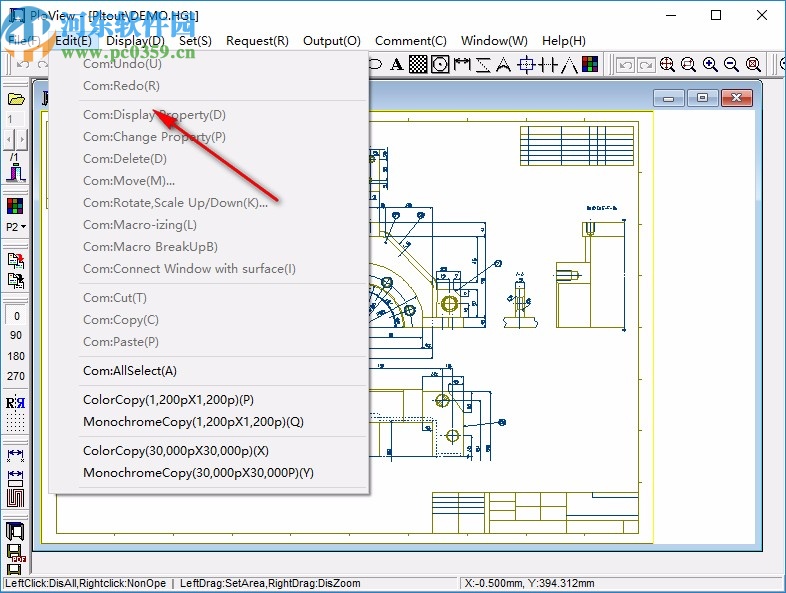Click the copy document icon with red arrow

coord(16,261)
